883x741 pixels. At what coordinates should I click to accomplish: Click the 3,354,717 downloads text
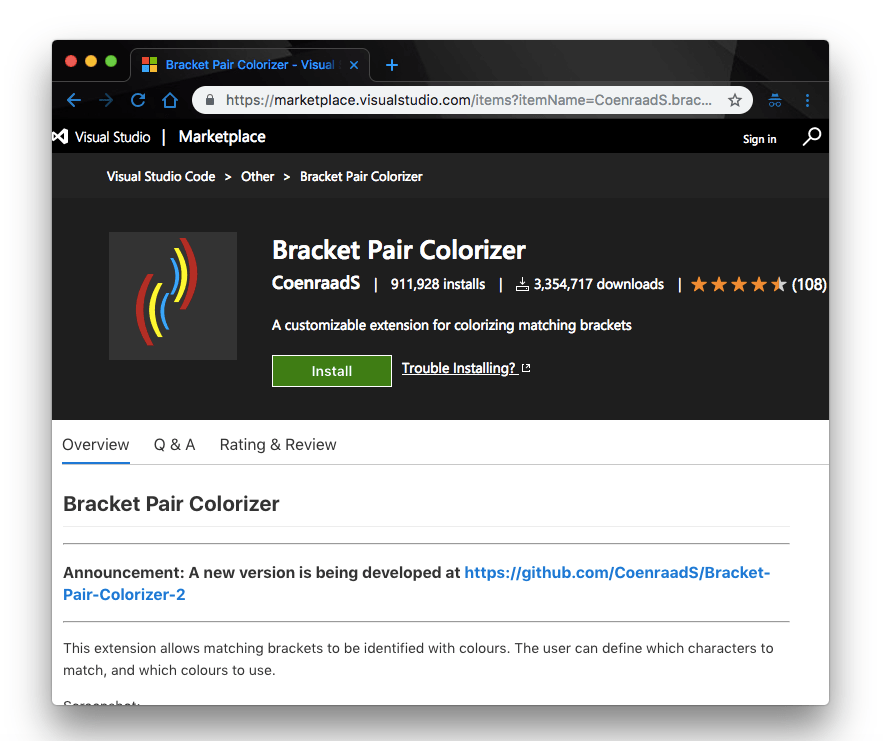coord(599,284)
